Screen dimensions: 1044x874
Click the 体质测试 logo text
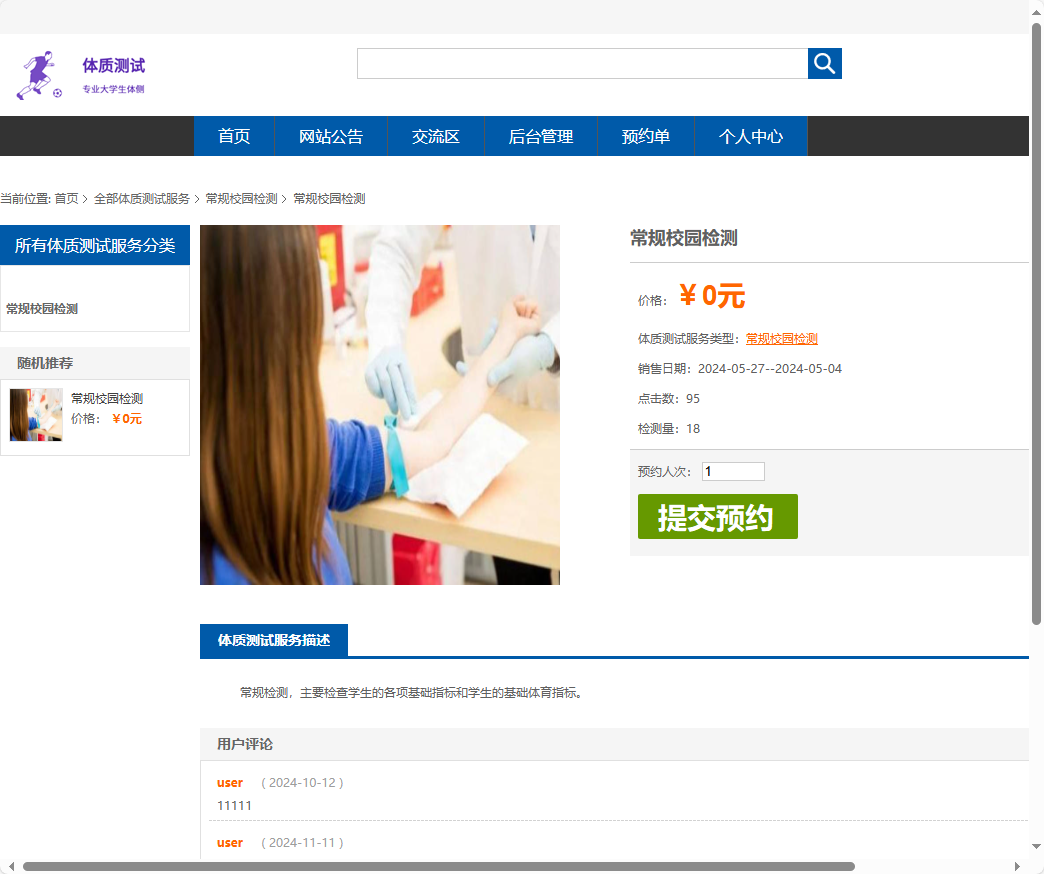(112, 66)
